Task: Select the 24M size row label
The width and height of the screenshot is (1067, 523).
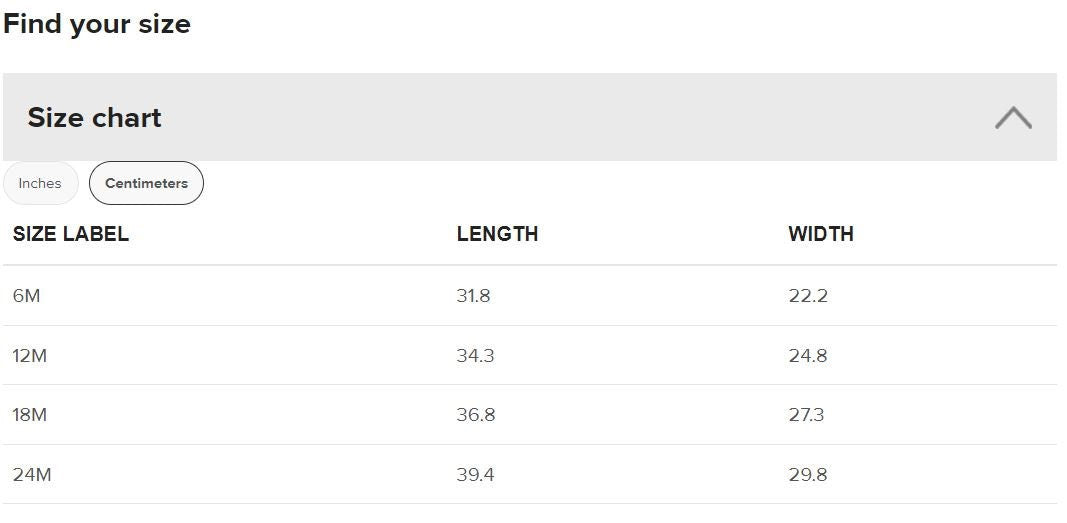Action: 32,475
